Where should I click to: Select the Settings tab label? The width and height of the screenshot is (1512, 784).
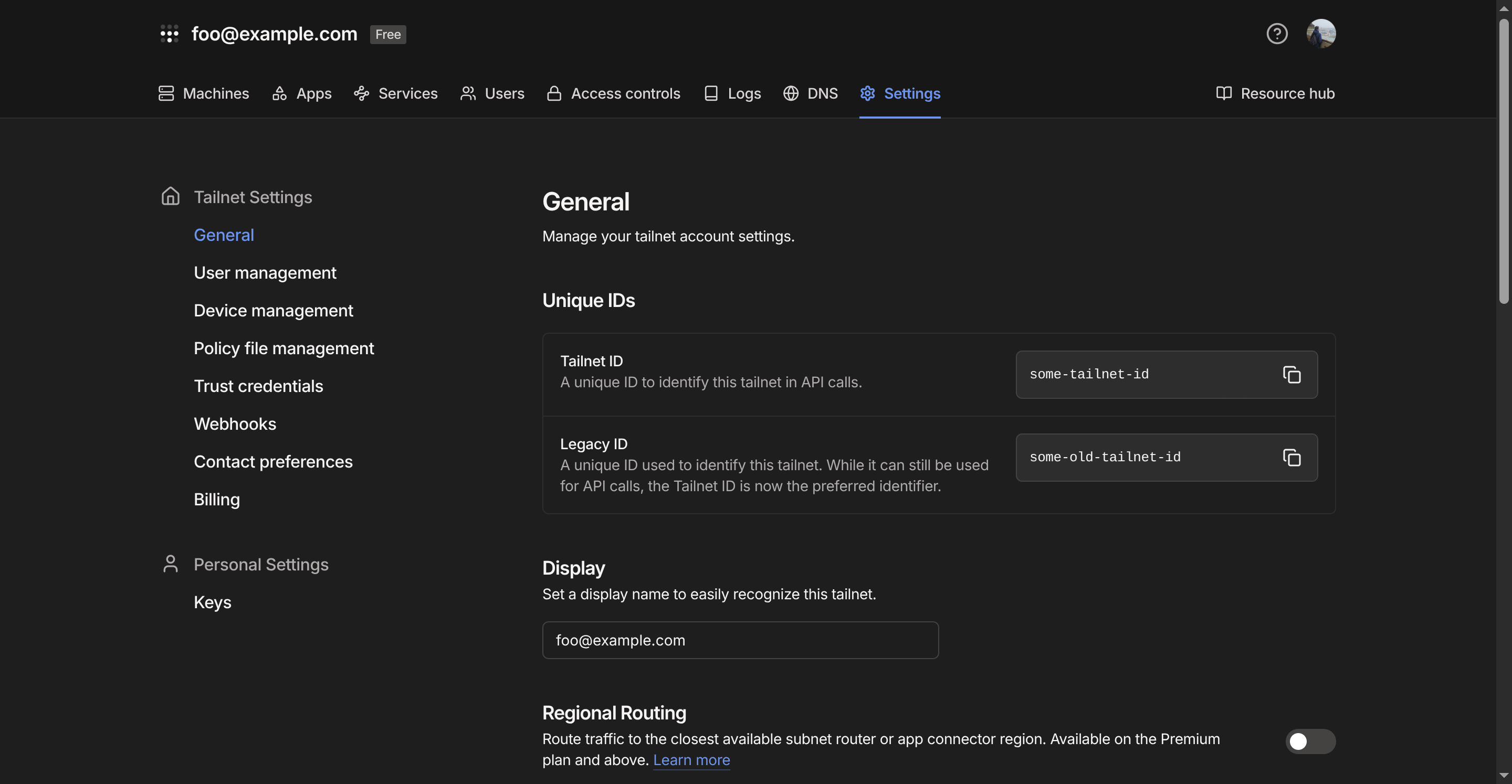tap(912, 93)
